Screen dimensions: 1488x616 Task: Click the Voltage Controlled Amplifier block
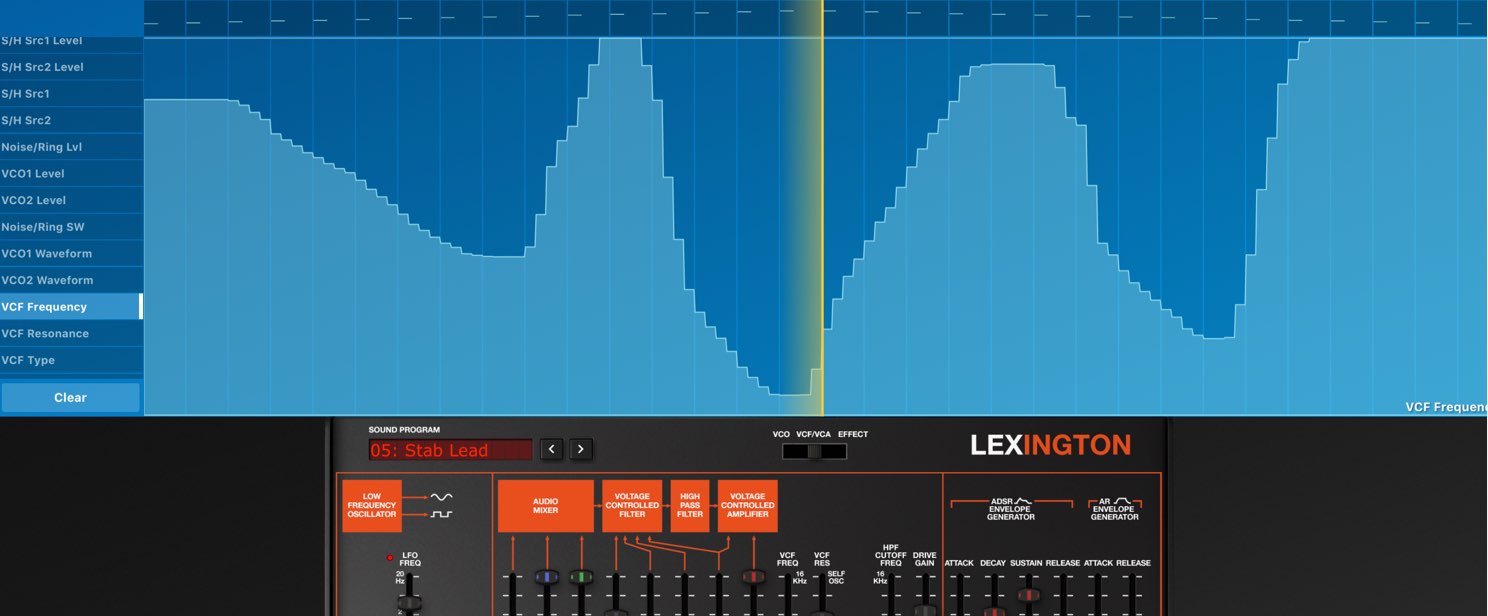(x=747, y=506)
